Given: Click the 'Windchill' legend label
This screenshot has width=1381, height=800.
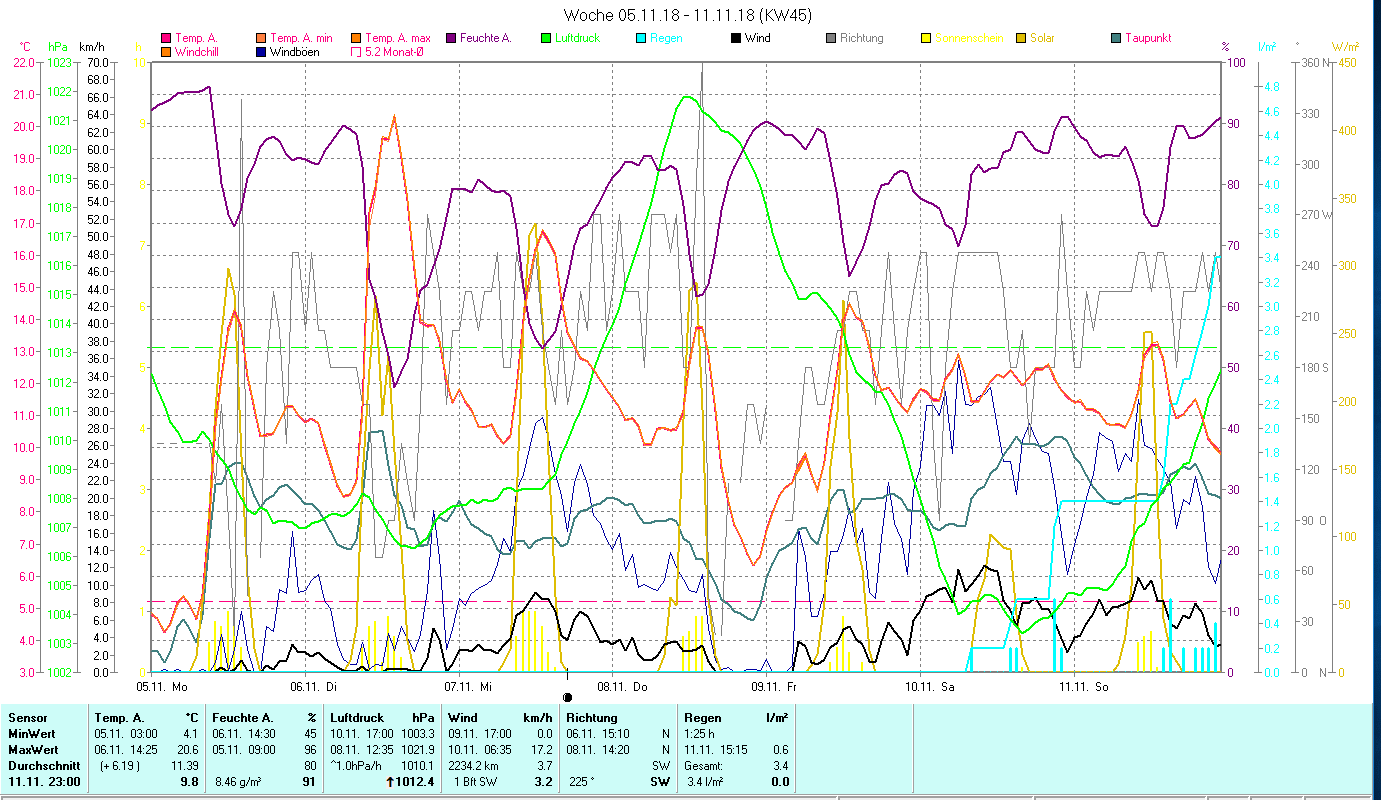Looking at the screenshot, I should (198, 51).
